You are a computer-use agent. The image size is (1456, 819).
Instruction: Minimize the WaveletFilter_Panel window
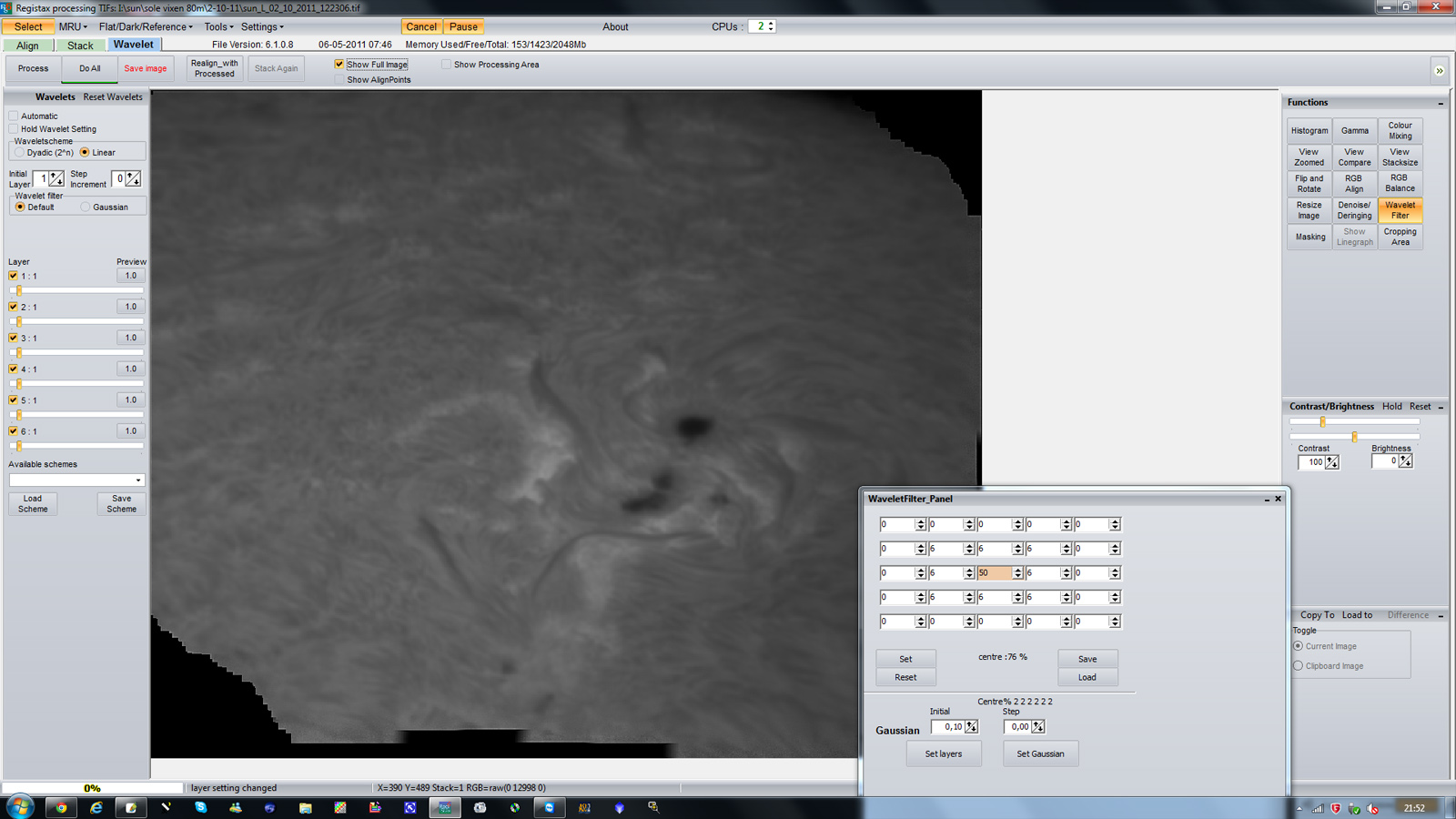(1266, 499)
